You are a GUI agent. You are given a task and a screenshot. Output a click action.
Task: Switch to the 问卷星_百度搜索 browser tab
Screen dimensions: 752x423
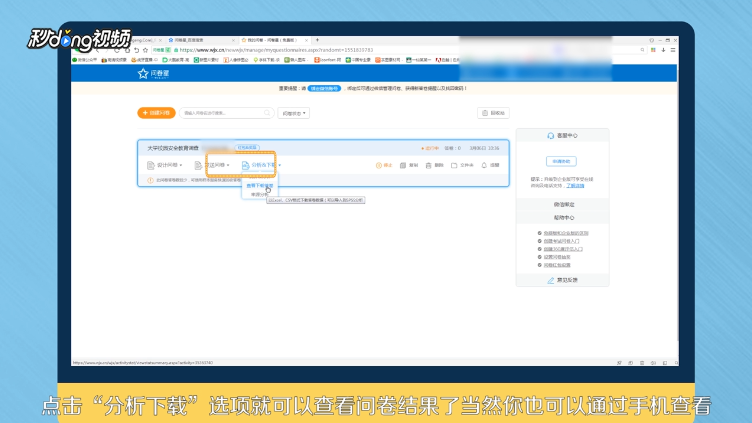click(200, 40)
